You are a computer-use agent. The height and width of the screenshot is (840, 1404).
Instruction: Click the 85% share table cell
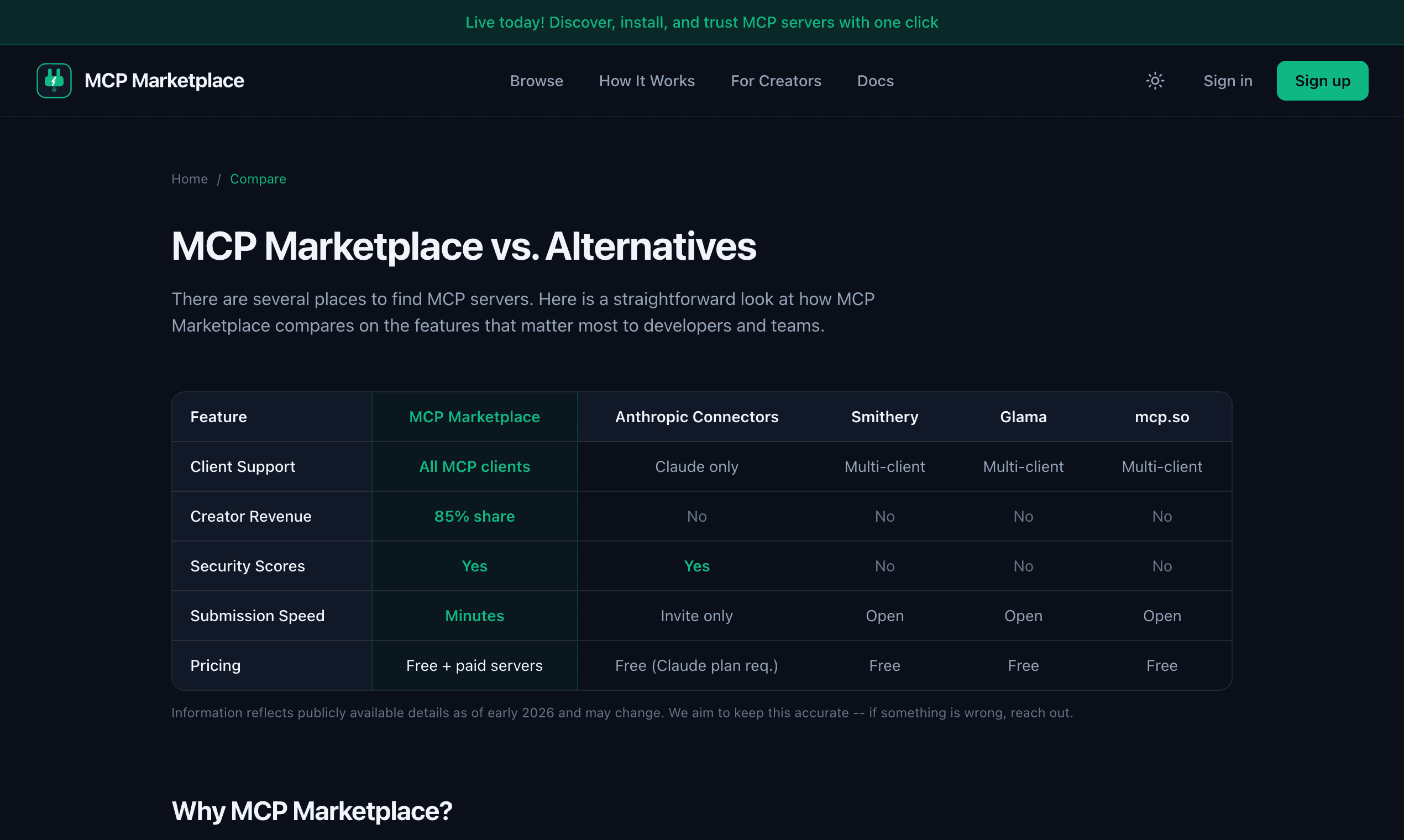pos(474,516)
